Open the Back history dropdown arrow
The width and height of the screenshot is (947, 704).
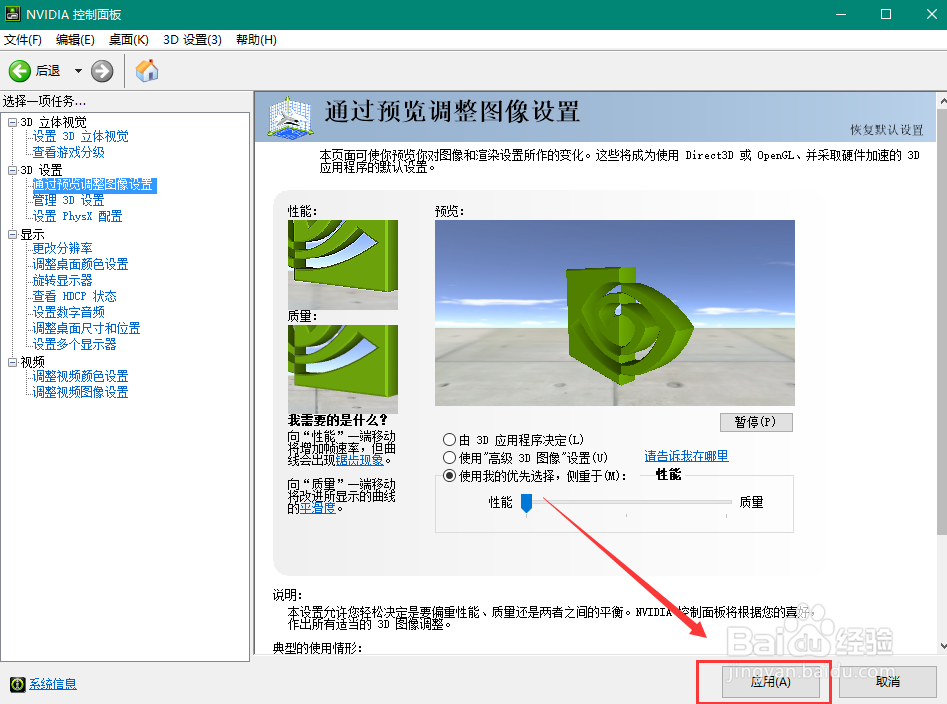[78, 71]
